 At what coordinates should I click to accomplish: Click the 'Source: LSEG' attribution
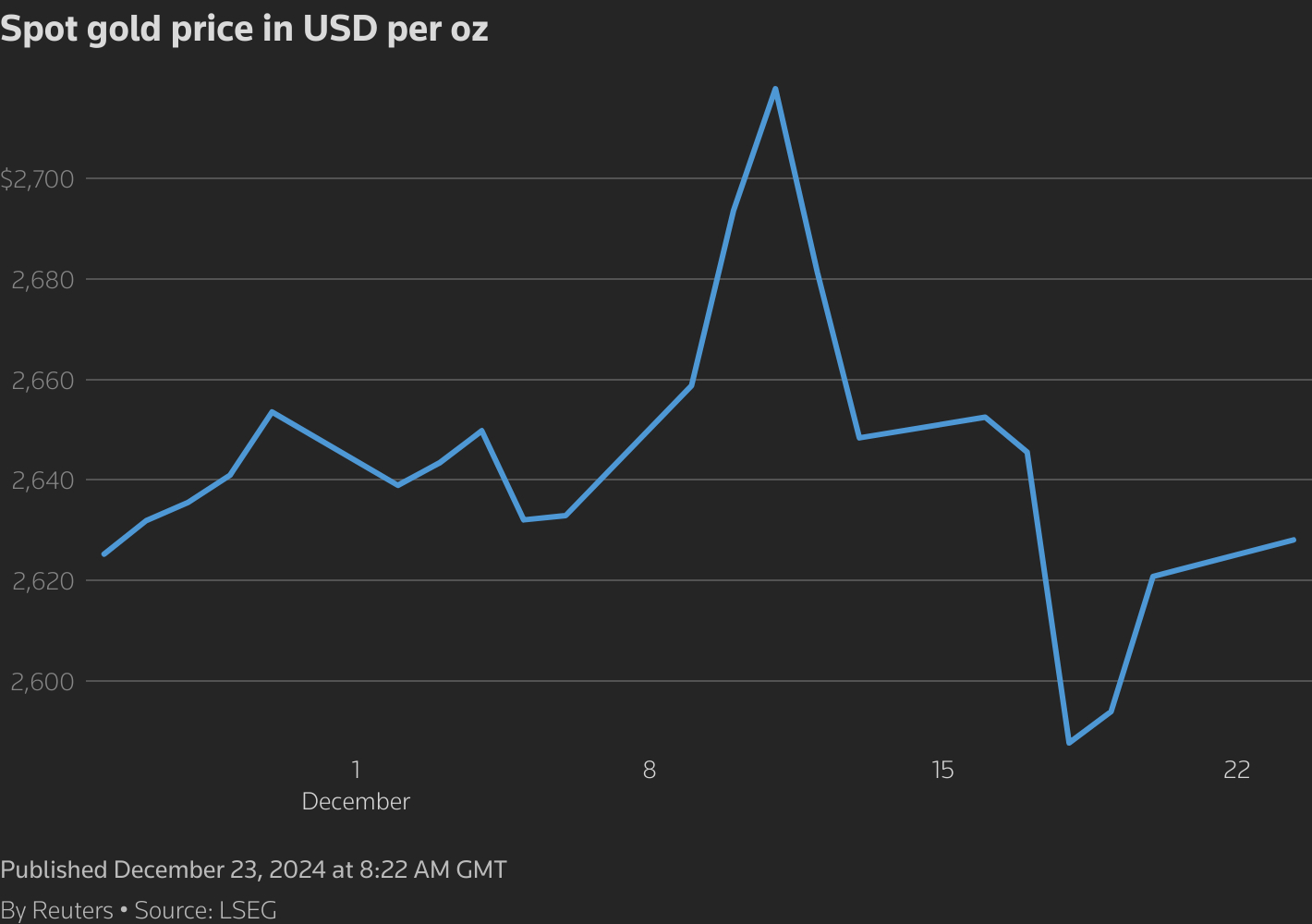[205, 910]
